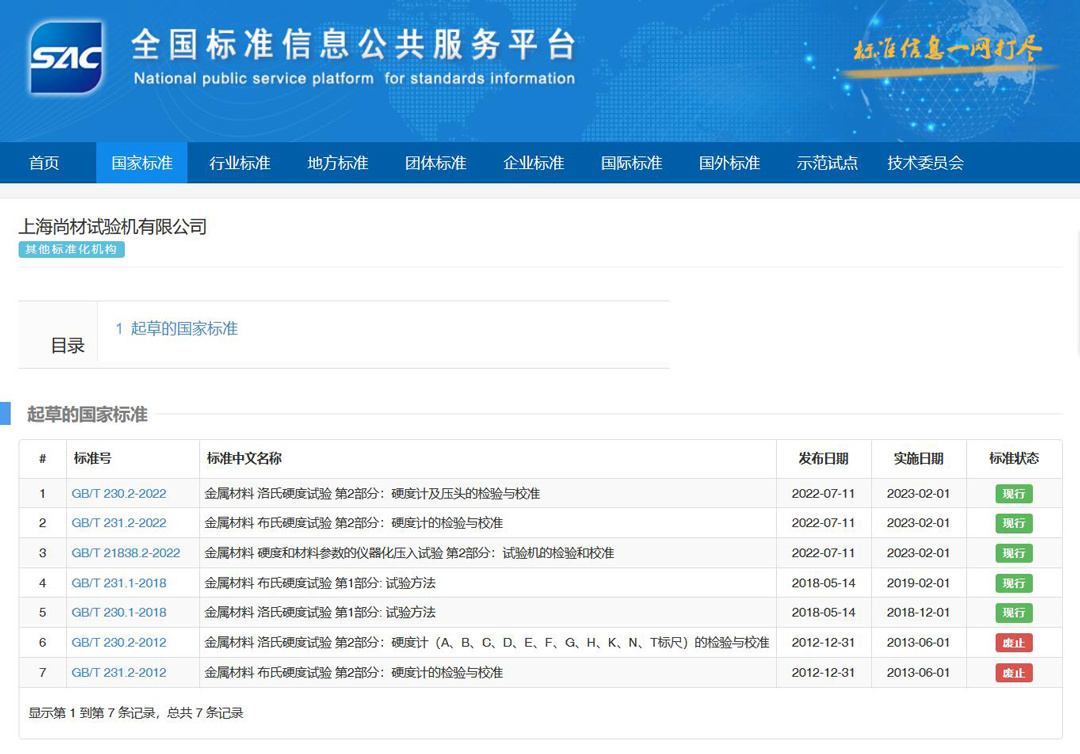Switch to the 团体标准 tab
The image size is (1080, 754).
(x=435, y=163)
